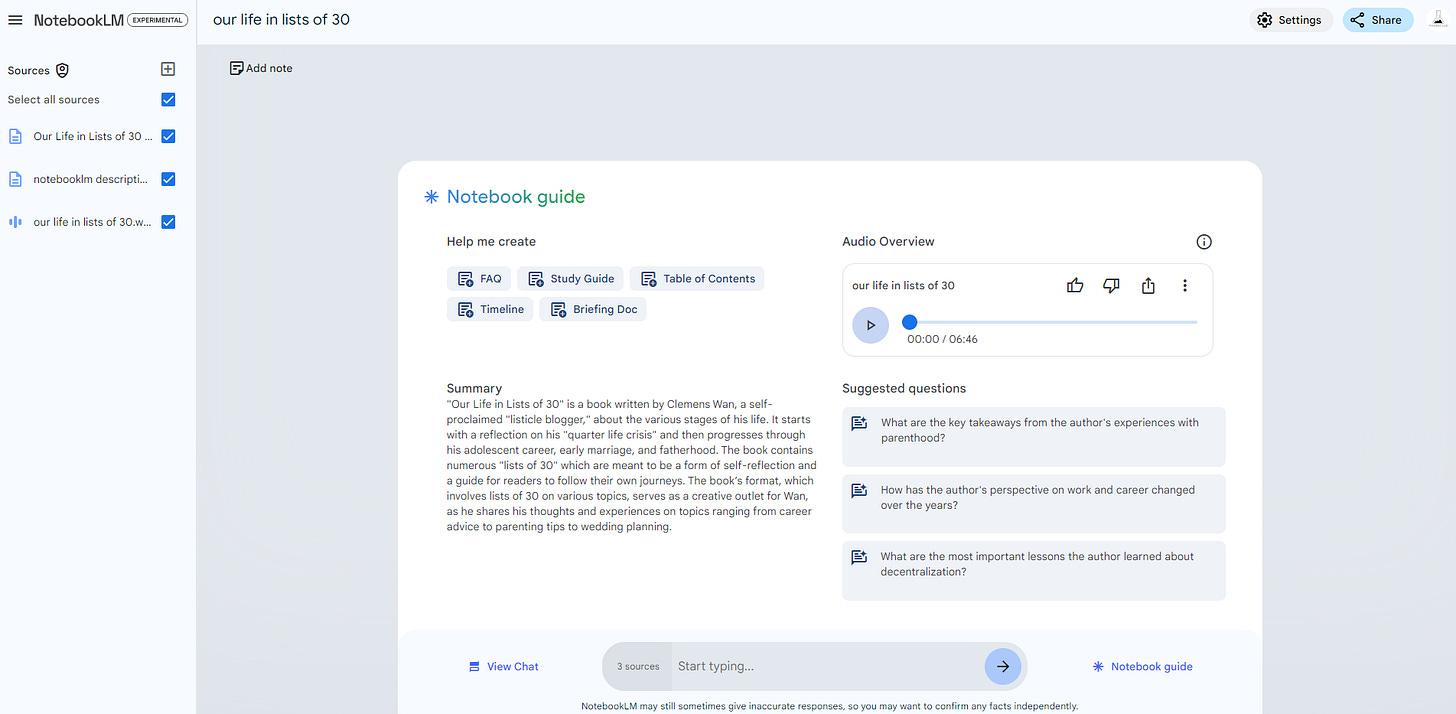Toggle Select all sources checkbox
The height and width of the screenshot is (714, 1456).
pos(168,99)
